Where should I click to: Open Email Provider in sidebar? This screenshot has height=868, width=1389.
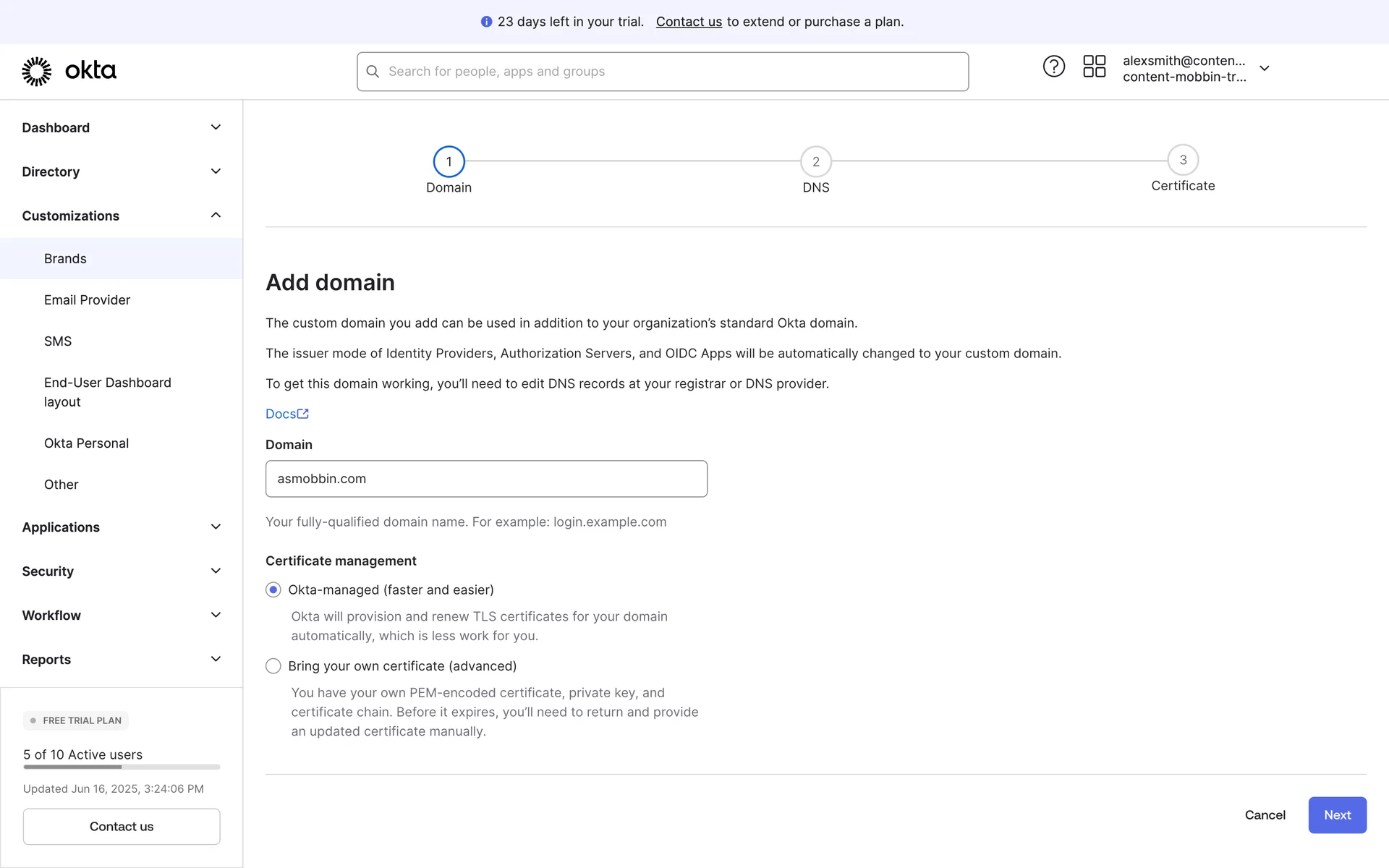(87, 300)
